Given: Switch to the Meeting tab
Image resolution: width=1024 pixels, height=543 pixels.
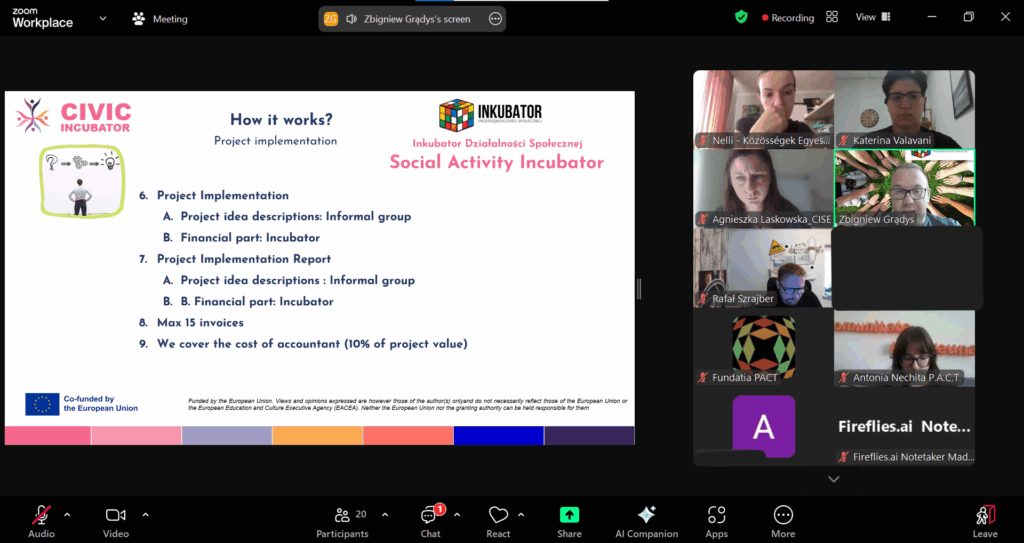Looking at the screenshot, I should [x=160, y=19].
